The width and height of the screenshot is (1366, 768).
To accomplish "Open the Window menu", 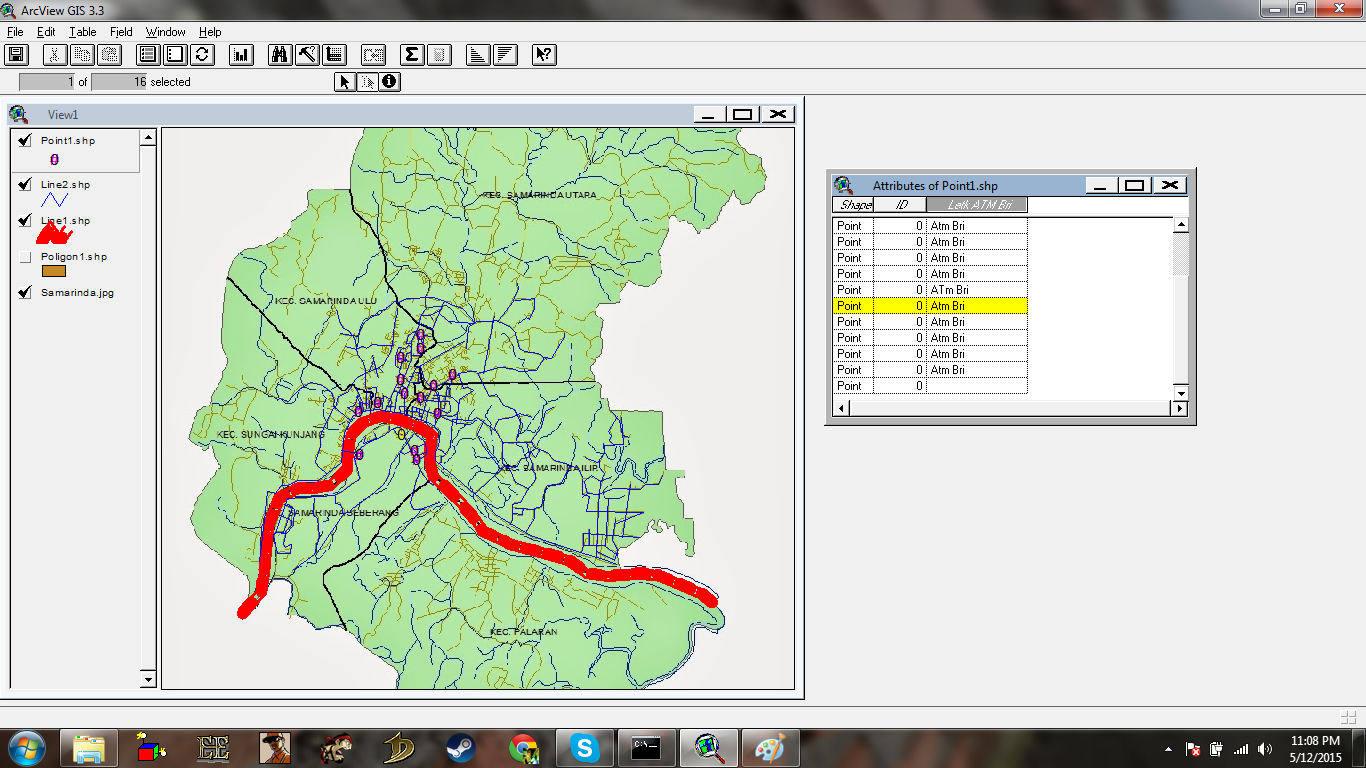I will pyautogui.click(x=165, y=31).
